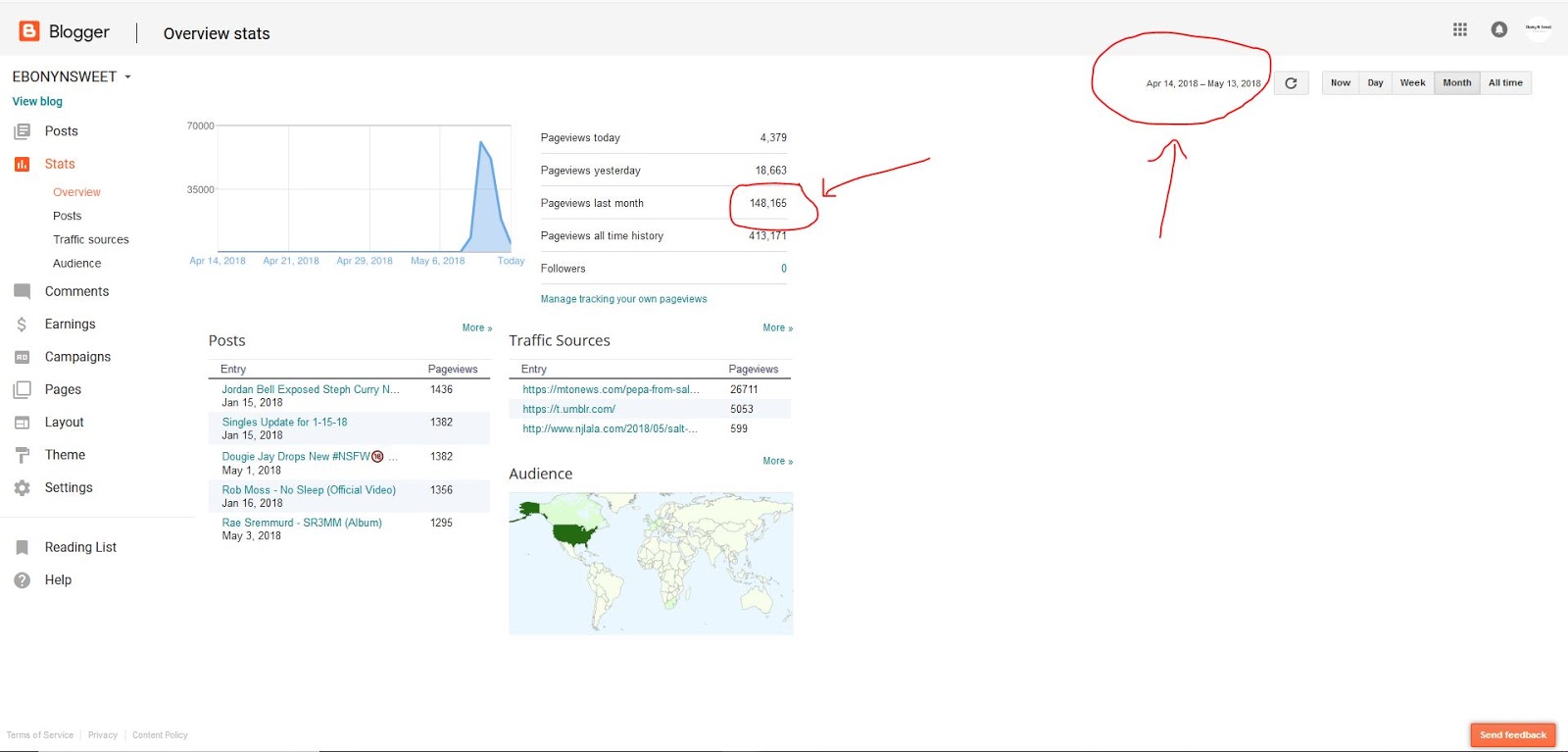Open the mtonews.com traffic source link
Image resolution: width=1568 pixels, height=752 pixels.
[x=611, y=389]
